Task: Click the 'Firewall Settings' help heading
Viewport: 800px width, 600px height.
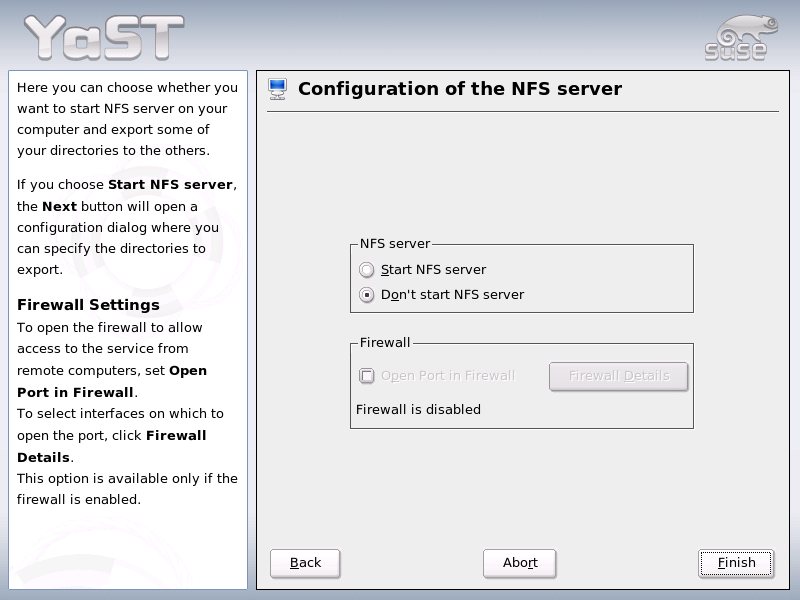Action: coord(88,305)
